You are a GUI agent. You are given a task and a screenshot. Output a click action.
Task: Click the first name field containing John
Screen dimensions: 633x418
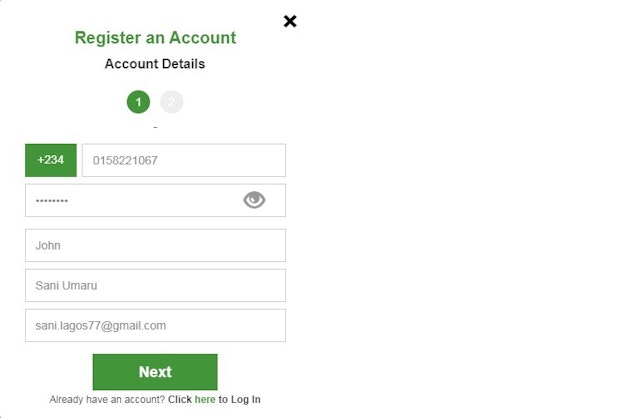[x=155, y=245]
